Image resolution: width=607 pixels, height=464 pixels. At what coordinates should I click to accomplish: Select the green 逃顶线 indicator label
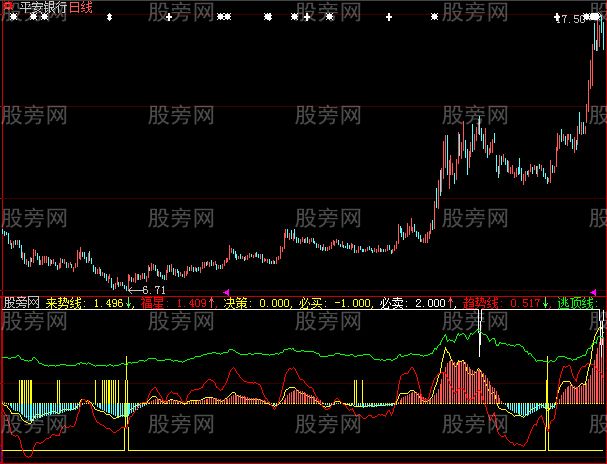pyautogui.click(x=576, y=302)
